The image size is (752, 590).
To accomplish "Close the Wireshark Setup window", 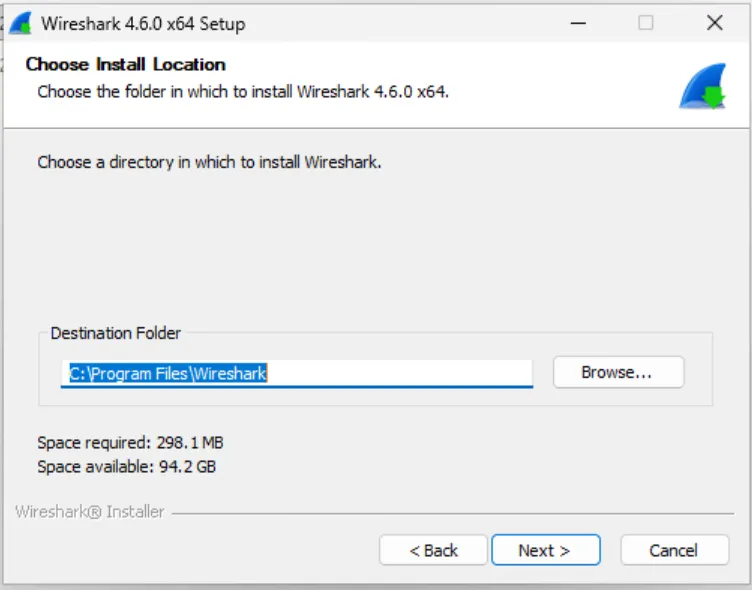I will point(714,23).
